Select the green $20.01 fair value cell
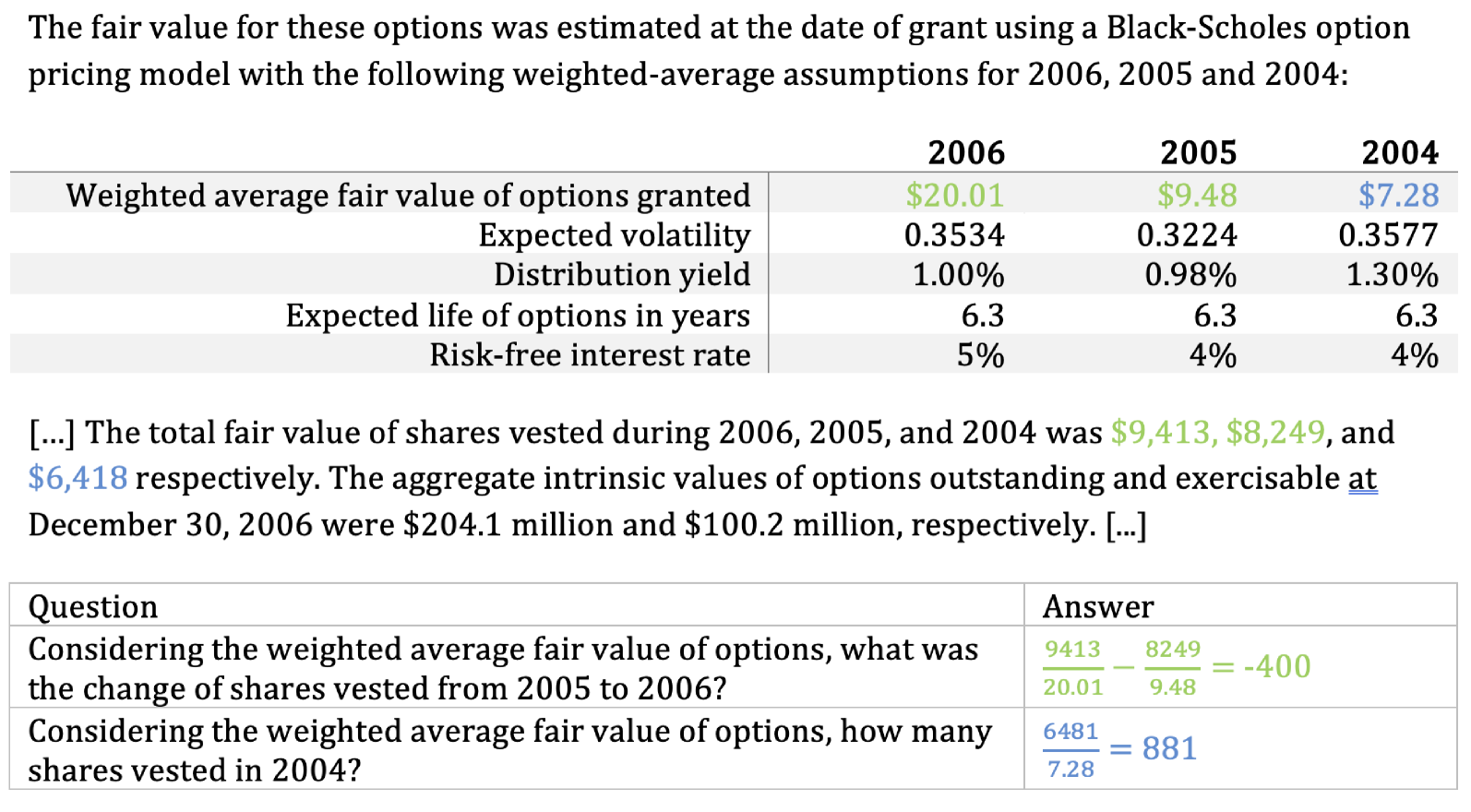This screenshot has width=1471, height=812. point(954,195)
